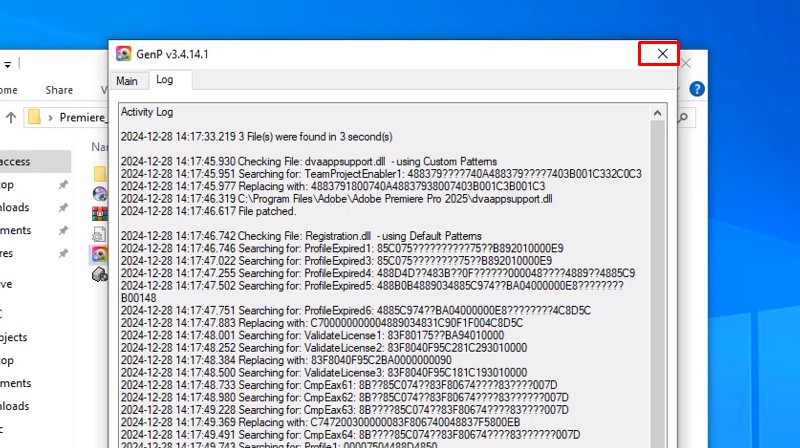Switch to the Main tab in GenP
Screen dimensions: 800x448
pyautogui.click(x=127, y=81)
